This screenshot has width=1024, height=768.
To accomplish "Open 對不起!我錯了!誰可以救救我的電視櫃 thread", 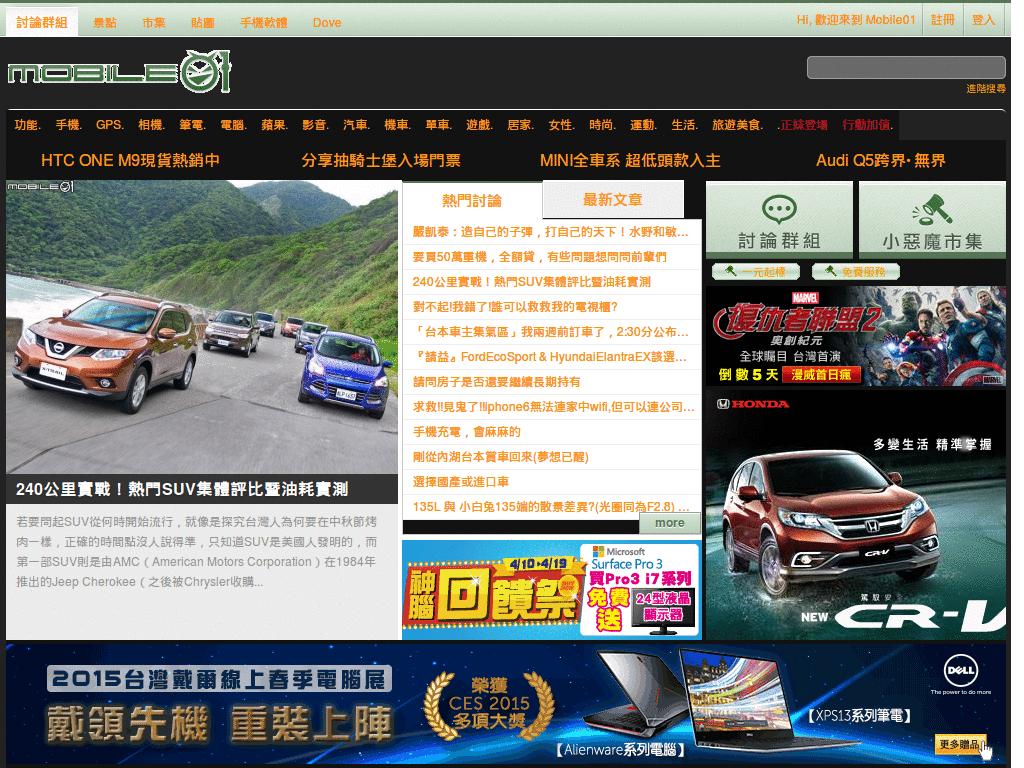I will 515,307.
